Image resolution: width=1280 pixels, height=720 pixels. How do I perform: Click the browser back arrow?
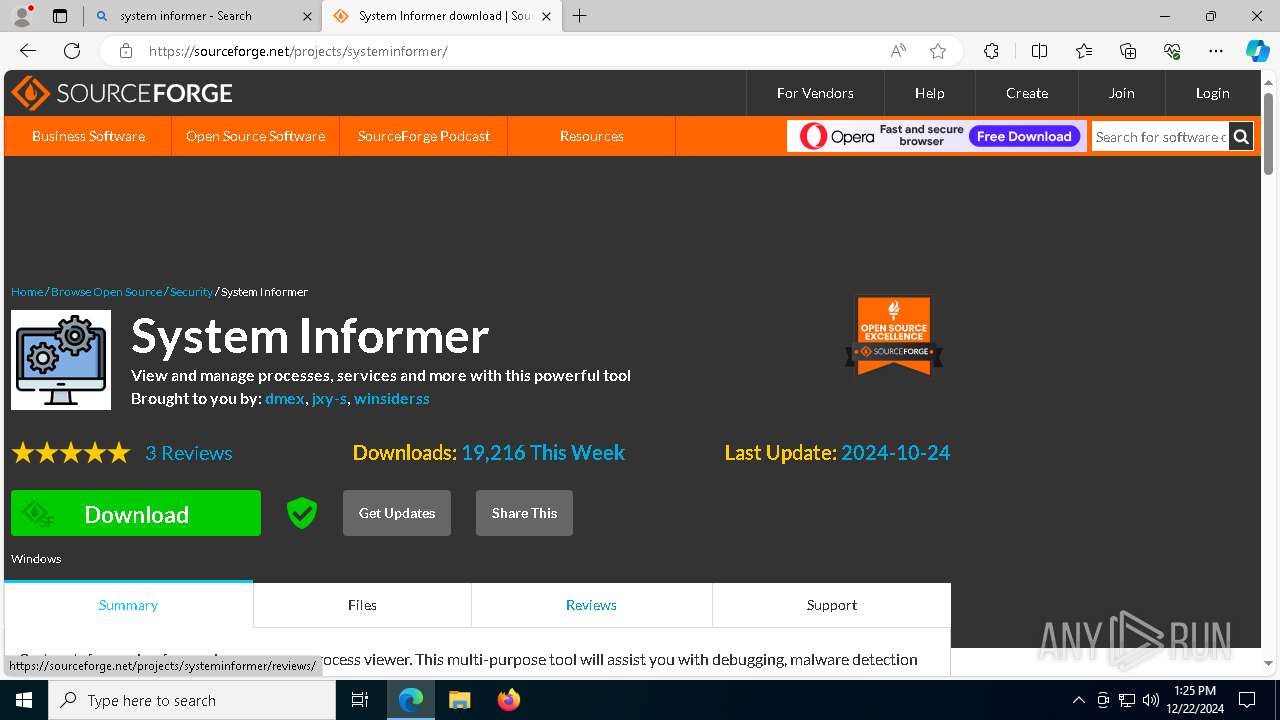(x=28, y=51)
